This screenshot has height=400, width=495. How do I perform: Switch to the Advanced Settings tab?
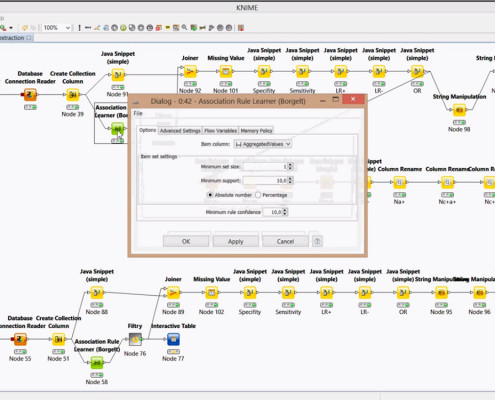(x=180, y=131)
